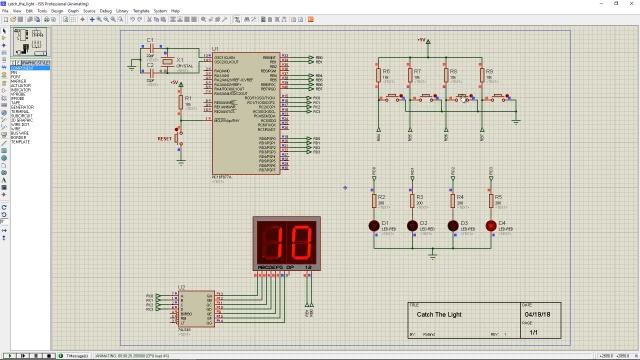Click the seven-segment display showing 10
This screenshot has height=360, width=640.
pyautogui.click(x=287, y=243)
